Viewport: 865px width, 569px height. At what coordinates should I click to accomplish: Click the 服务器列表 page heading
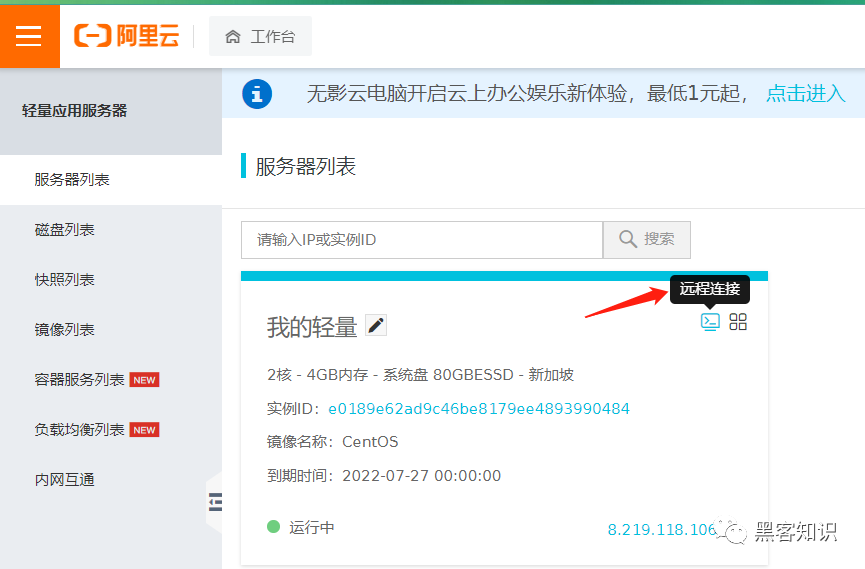[306, 167]
